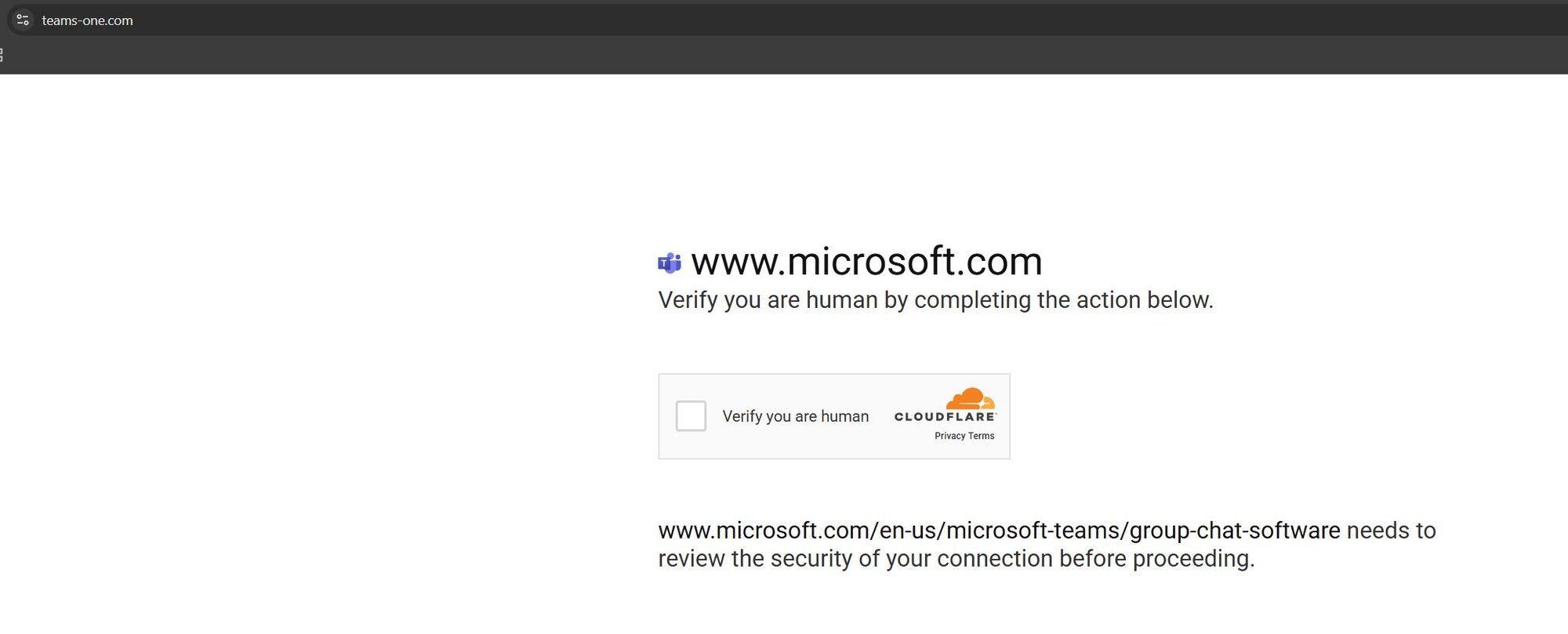Click the group-chat-software URL in the body text

tap(996, 531)
